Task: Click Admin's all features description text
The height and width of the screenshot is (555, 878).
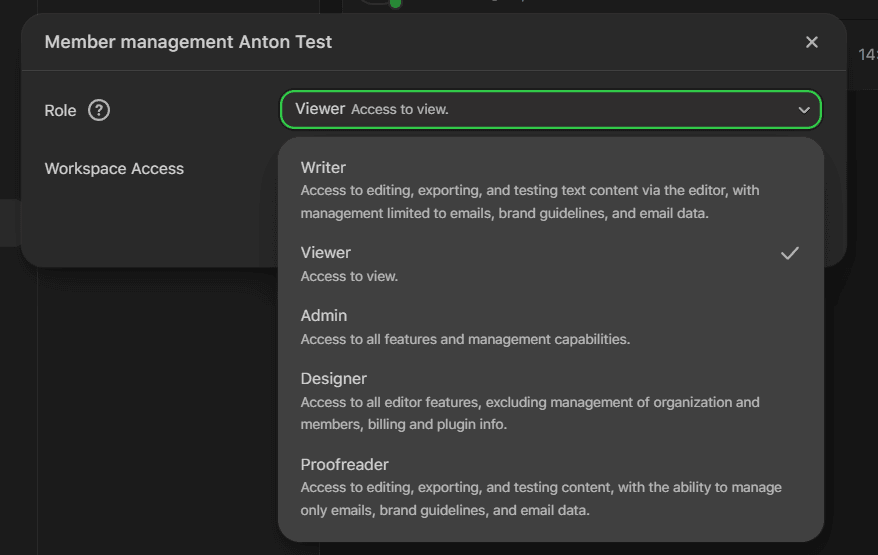Action: 465,339
